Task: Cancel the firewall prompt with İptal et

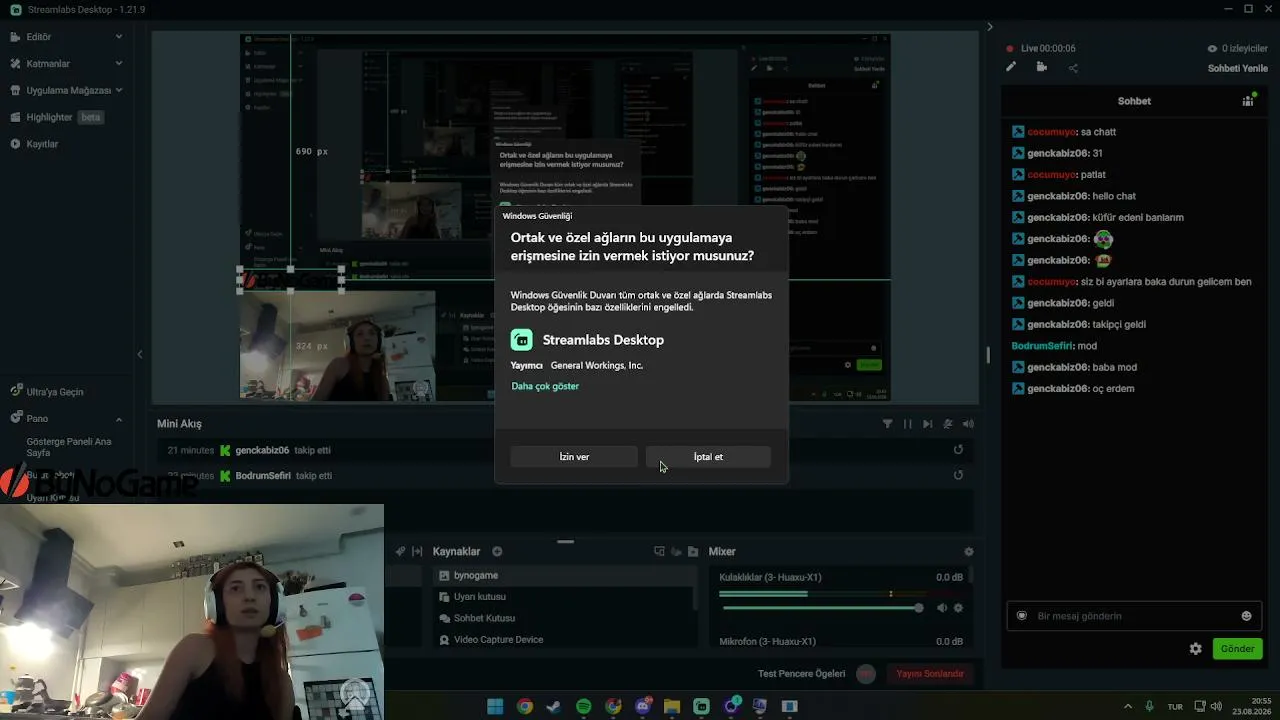Action: (x=708, y=457)
